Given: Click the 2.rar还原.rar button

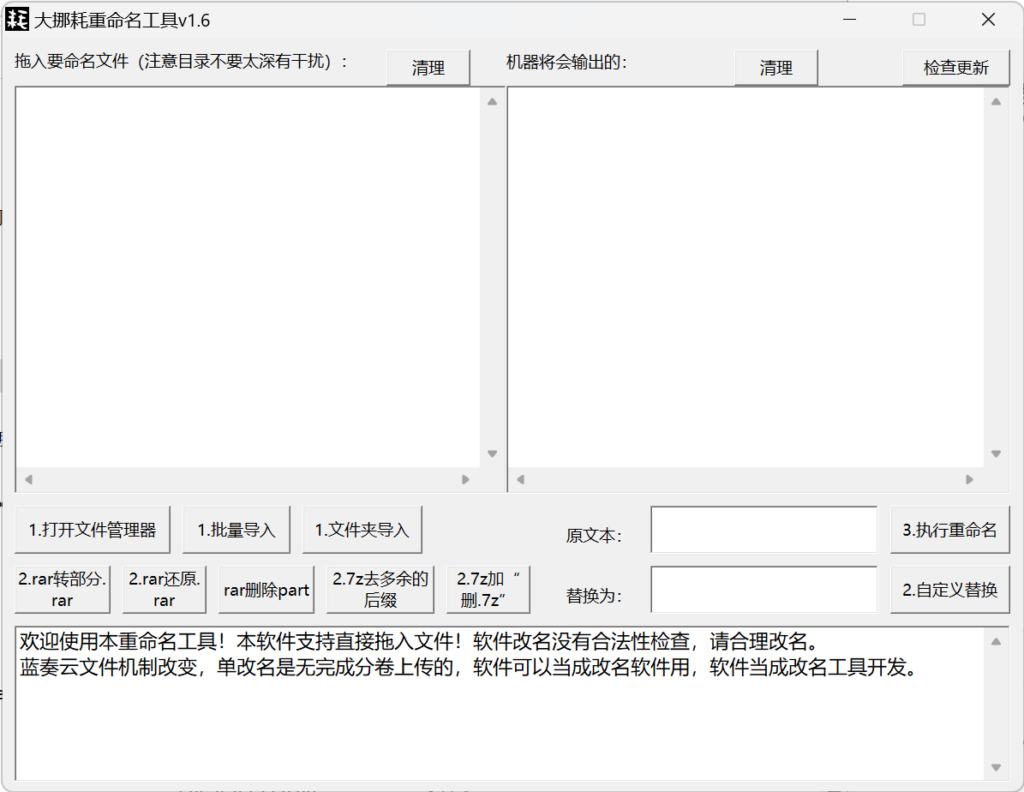Looking at the screenshot, I should point(164,590).
